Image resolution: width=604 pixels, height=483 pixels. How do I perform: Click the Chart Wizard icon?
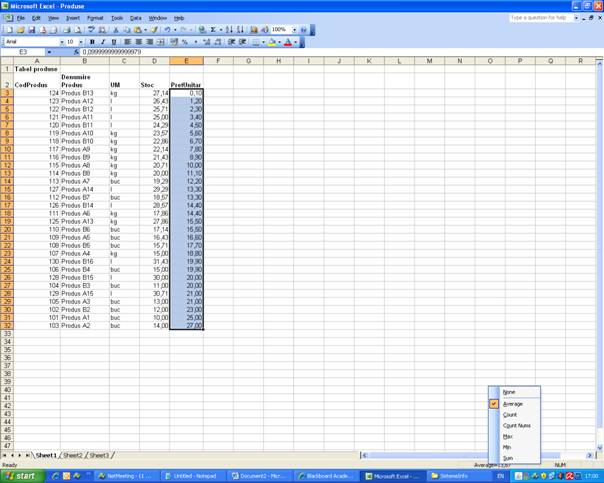click(x=253, y=30)
